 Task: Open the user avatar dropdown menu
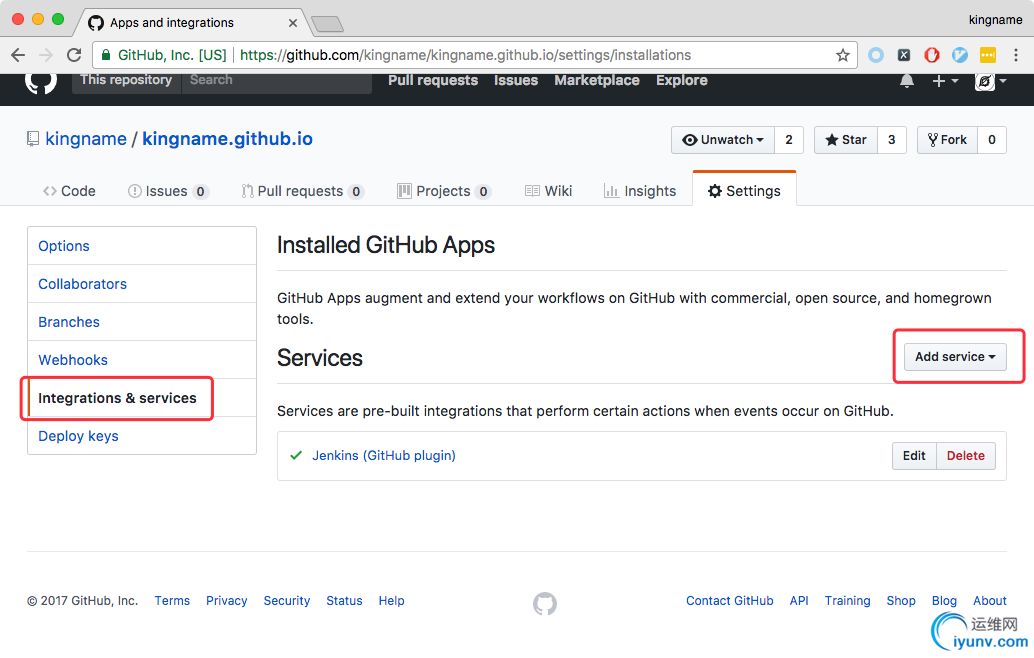(990, 82)
